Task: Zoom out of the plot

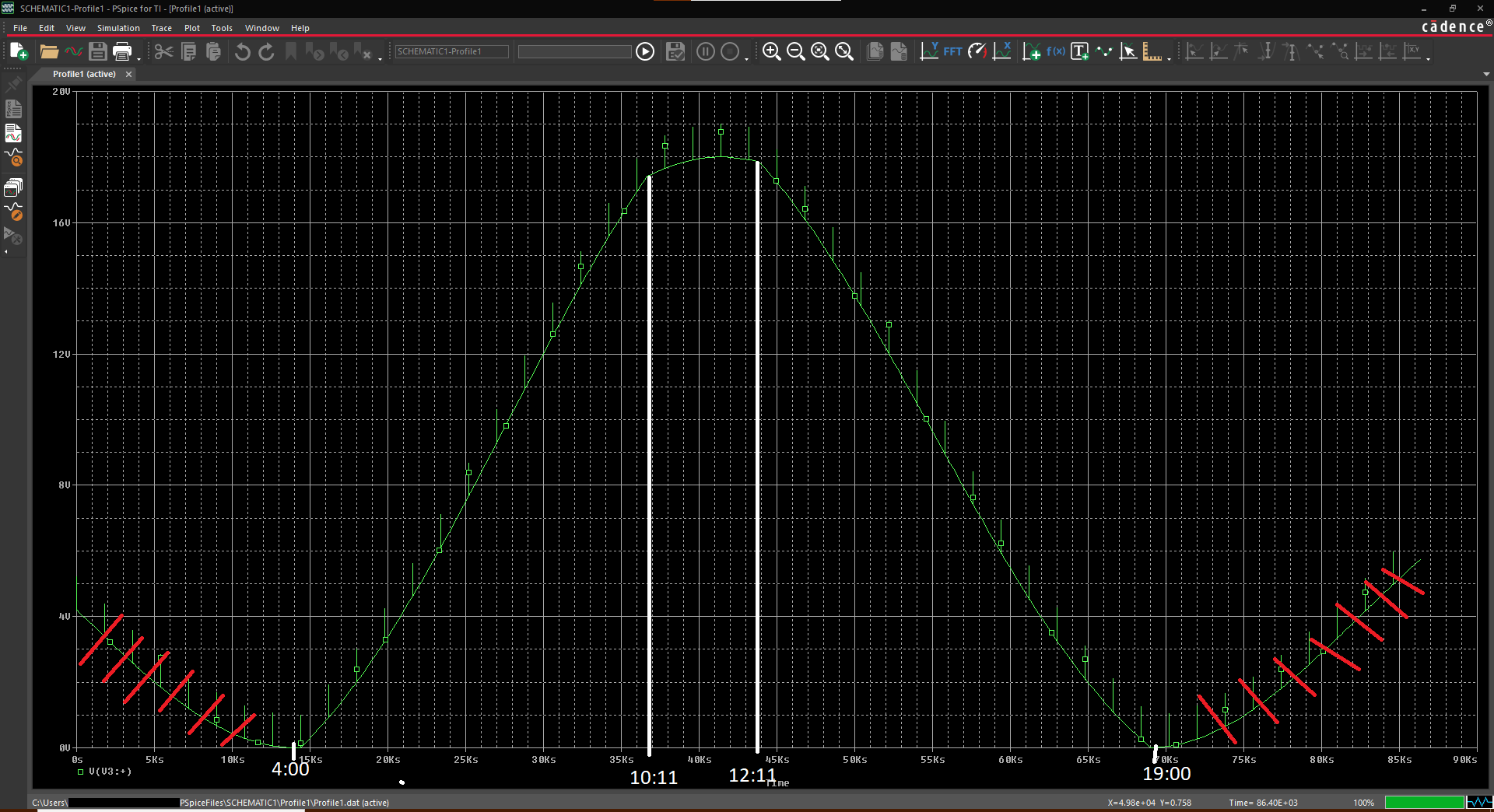Action: 795,51
